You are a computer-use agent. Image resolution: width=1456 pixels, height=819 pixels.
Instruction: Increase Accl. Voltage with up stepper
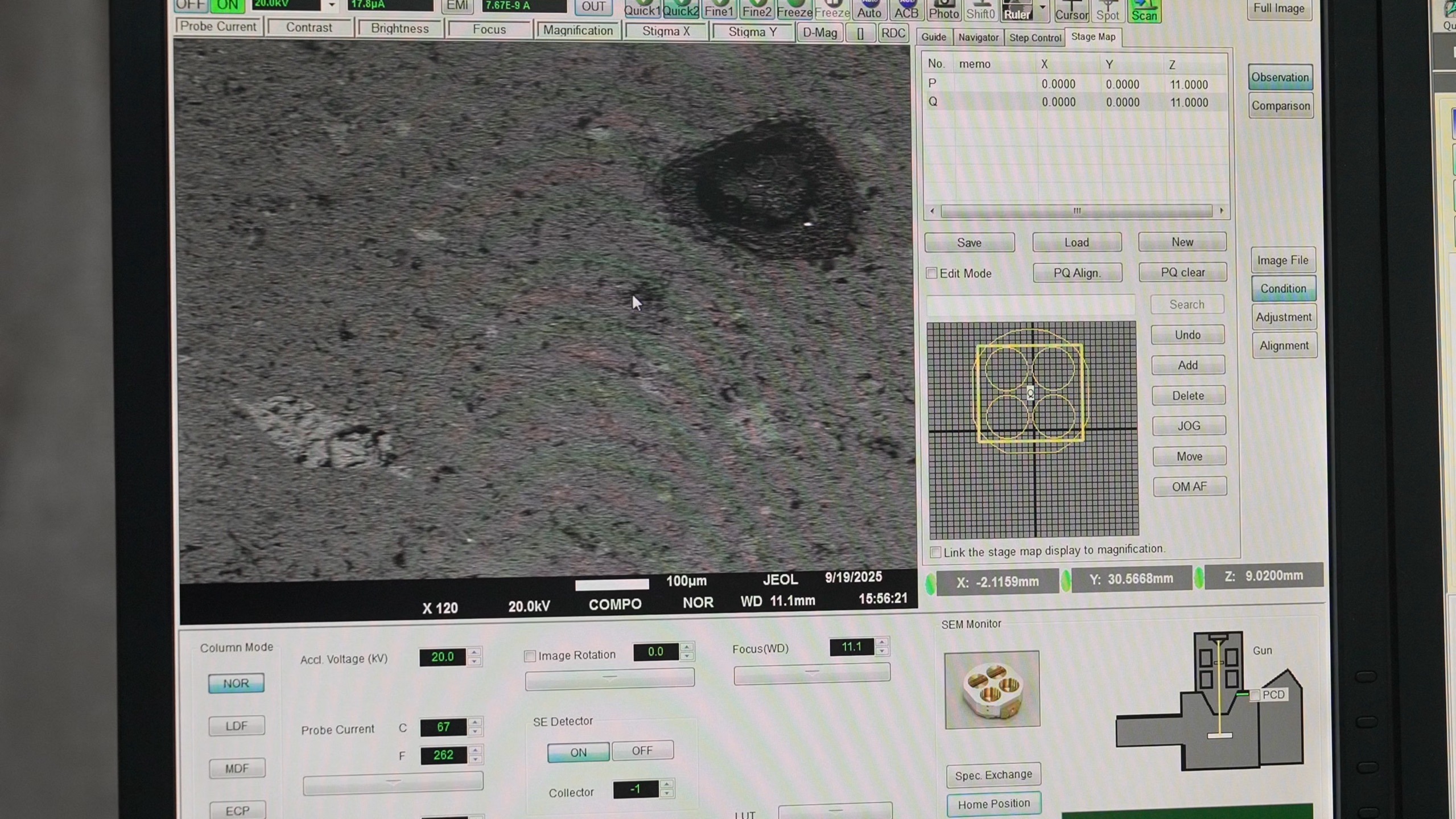click(x=475, y=652)
